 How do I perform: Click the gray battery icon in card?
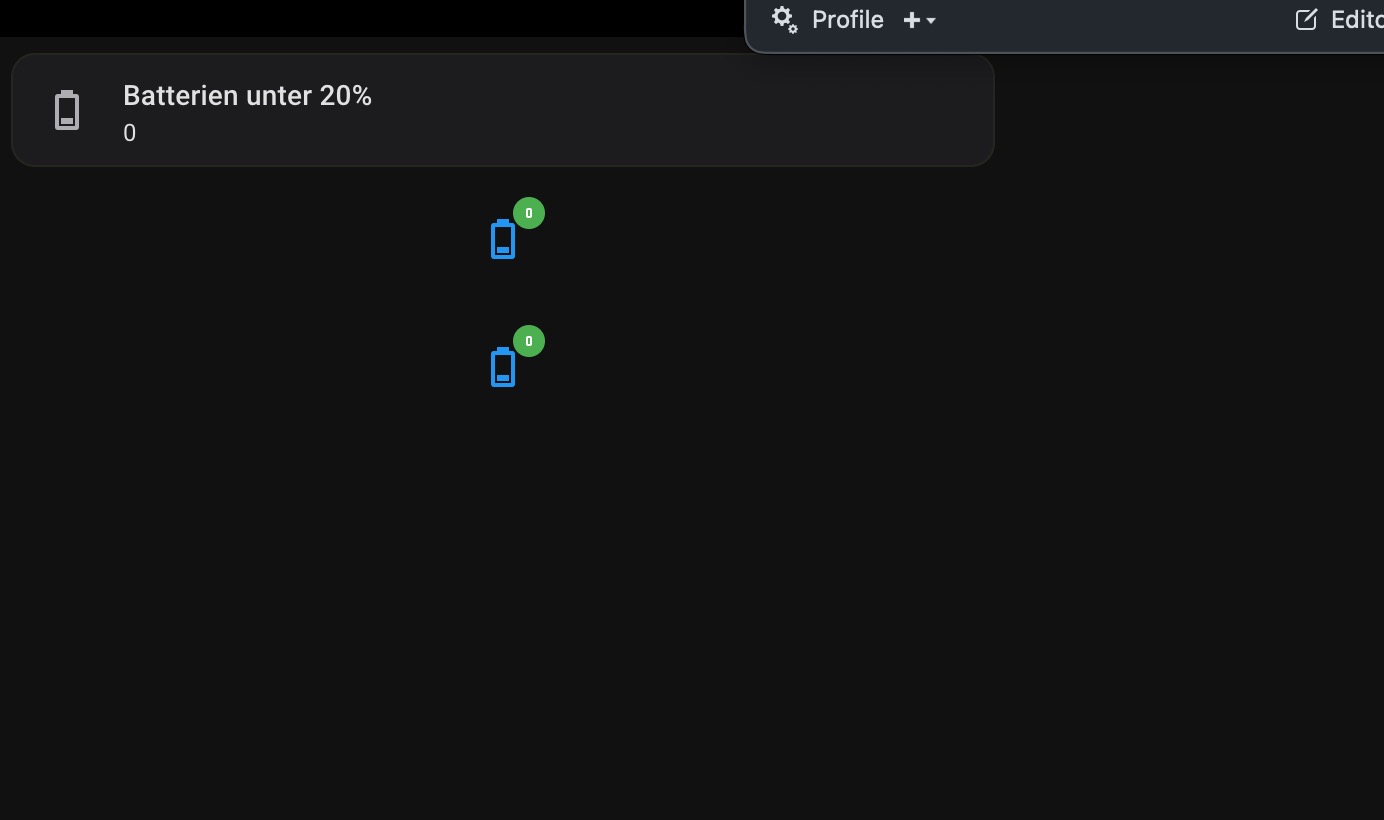coord(67,110)
